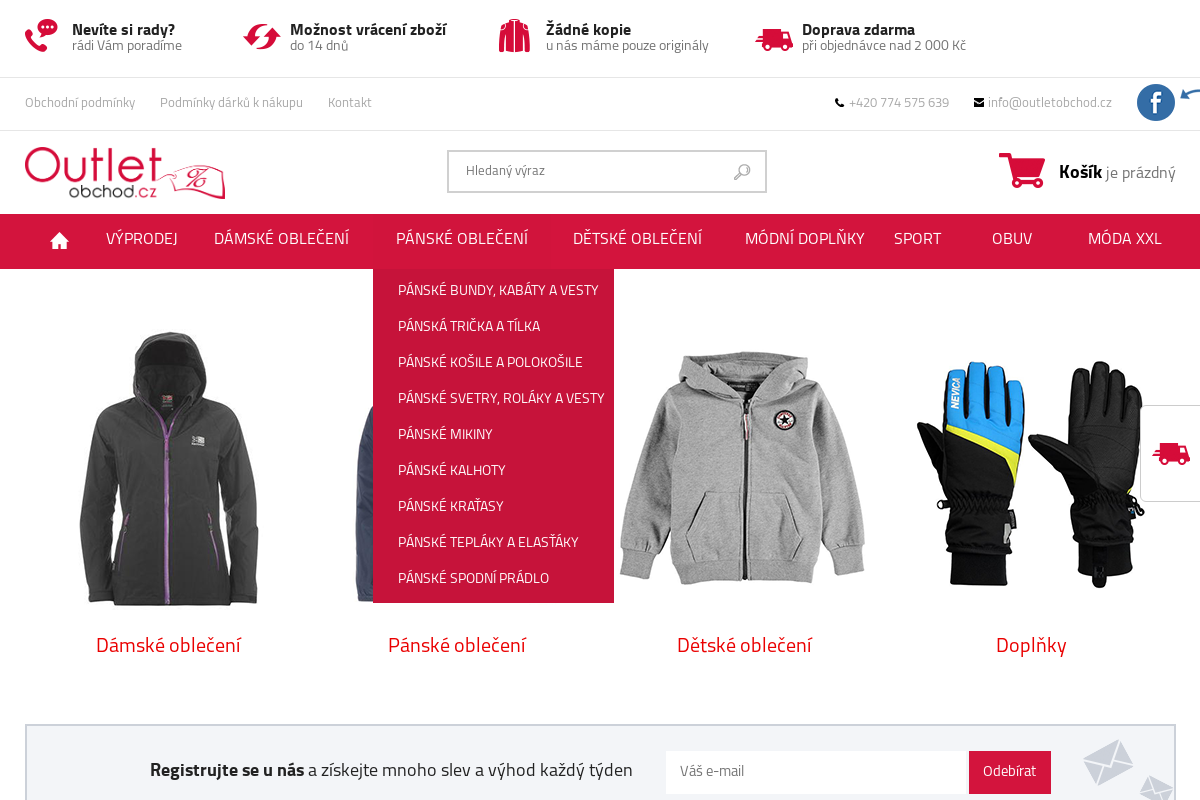Open the Obchodní podmínky link
The height and width of the screenshot is (800, 1200).
pyautogui.click(x=80, y=102)
